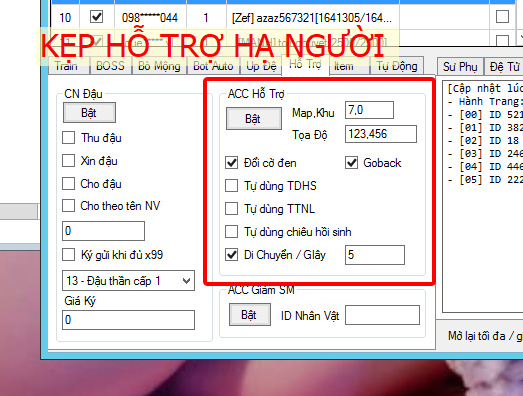Select the Đệ Tử tab
Image resolution: width=523 pixels, height=396 pixels.
504,67
